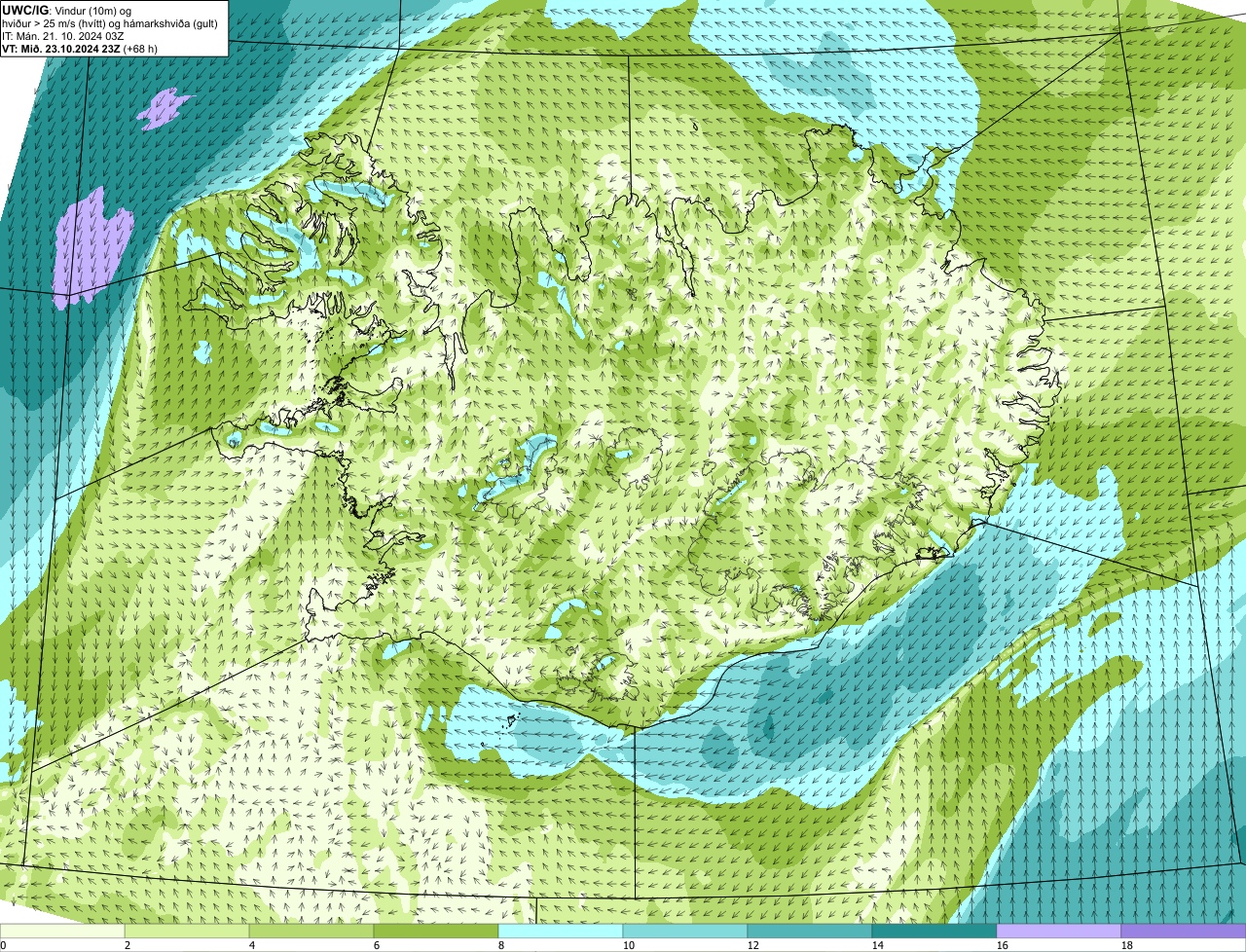This screenshot has width=1246, height=952.
Task: Click the 14–16 m/s dark teal legend swatch
Action: pyautogui.click(x=934, y=931)
